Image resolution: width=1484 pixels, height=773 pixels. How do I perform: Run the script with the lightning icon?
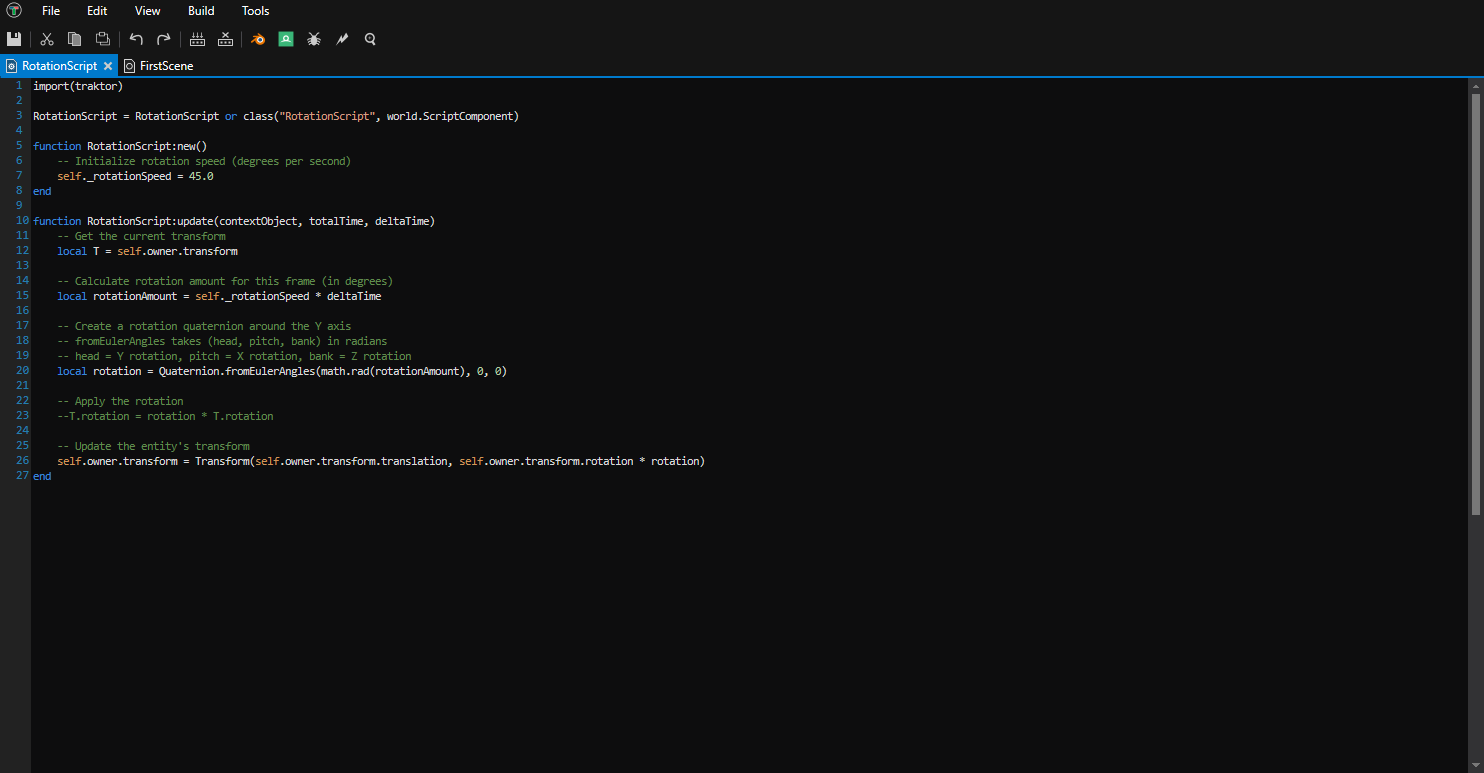pos(341,38)
